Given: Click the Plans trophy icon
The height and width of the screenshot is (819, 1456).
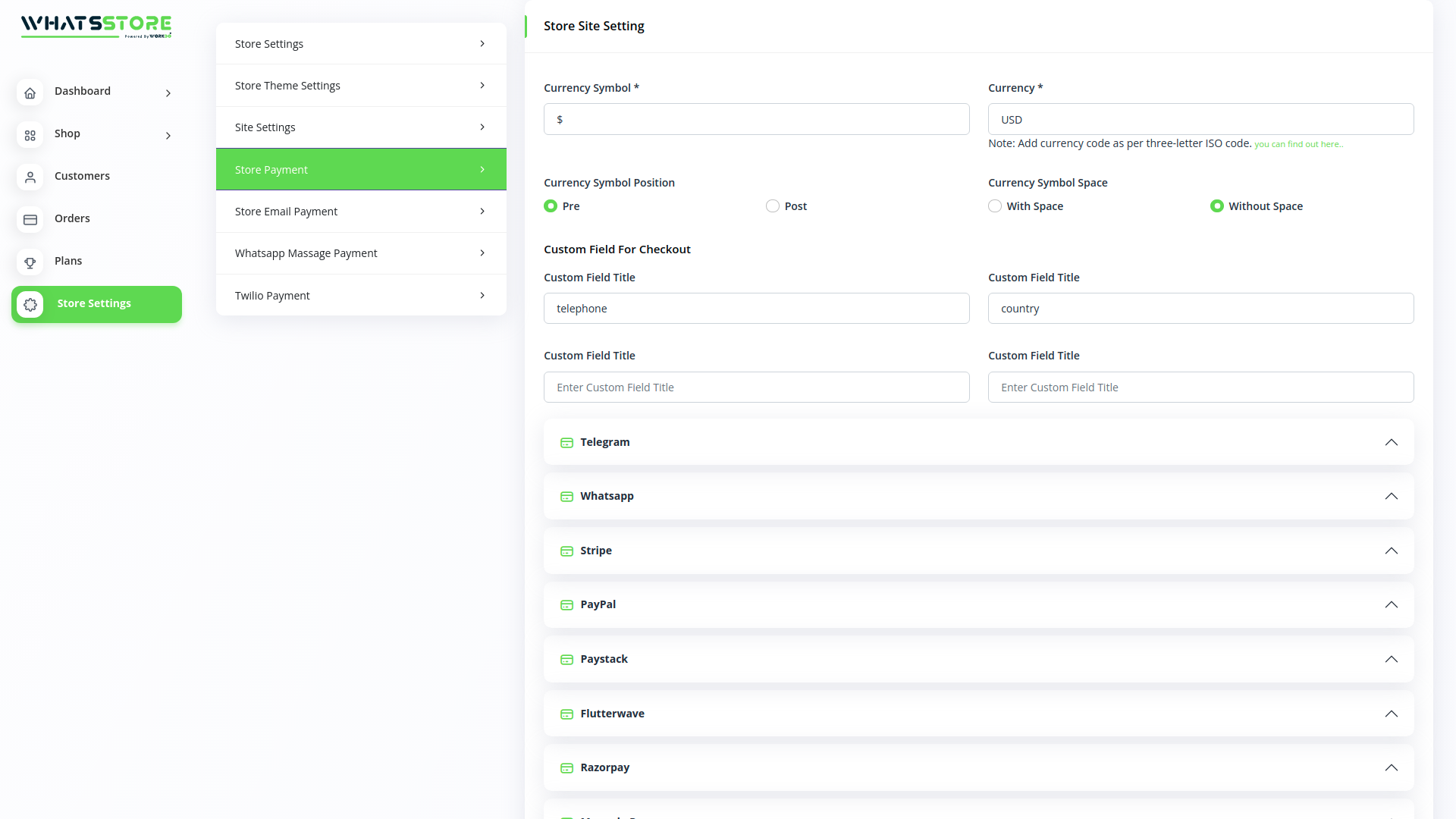Looking at the screenshot, I should tap(30, 262).
